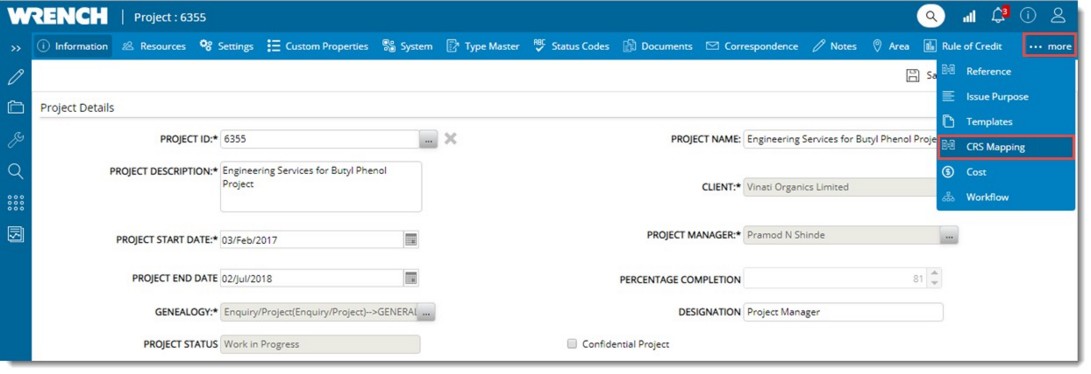This screenshot has width=1091, height=374.
Task: Collapse the more overflow menu
Action: (x=1049, y=47)
